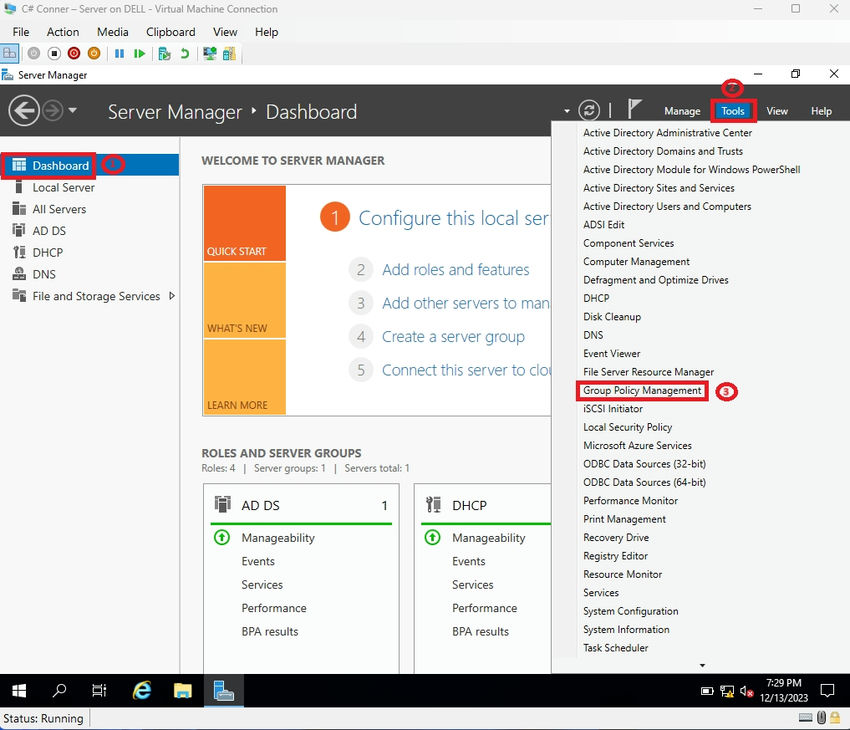
Task: Expand File and Storage Services submenu
Action: (x=172, y=296)
